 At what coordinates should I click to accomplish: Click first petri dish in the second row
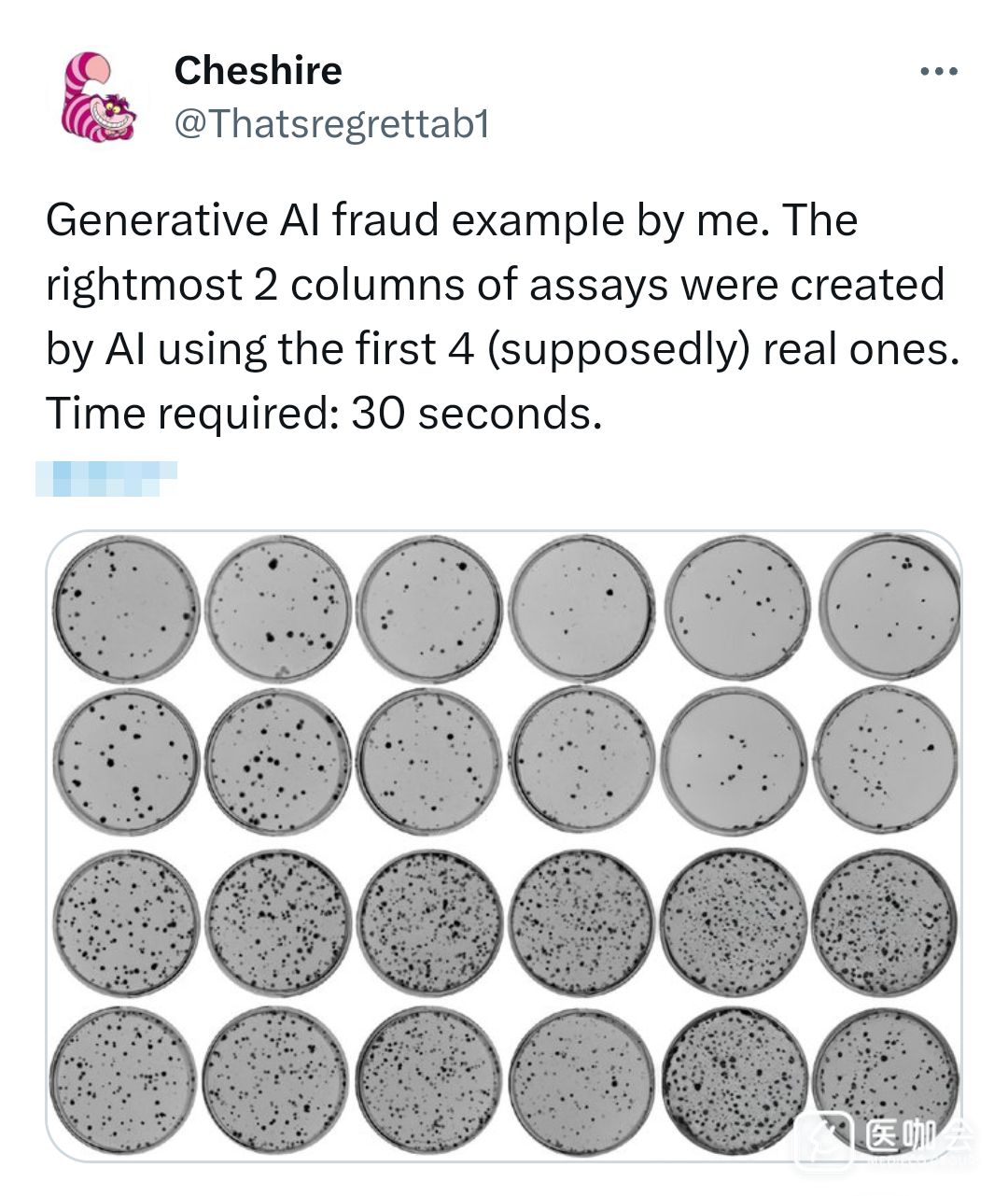126,761
